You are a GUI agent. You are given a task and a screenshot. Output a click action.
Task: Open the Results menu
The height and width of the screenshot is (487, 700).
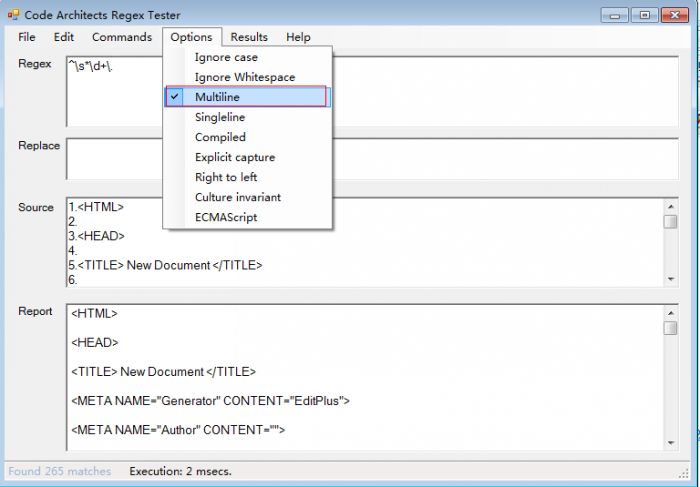pos(249,37)
